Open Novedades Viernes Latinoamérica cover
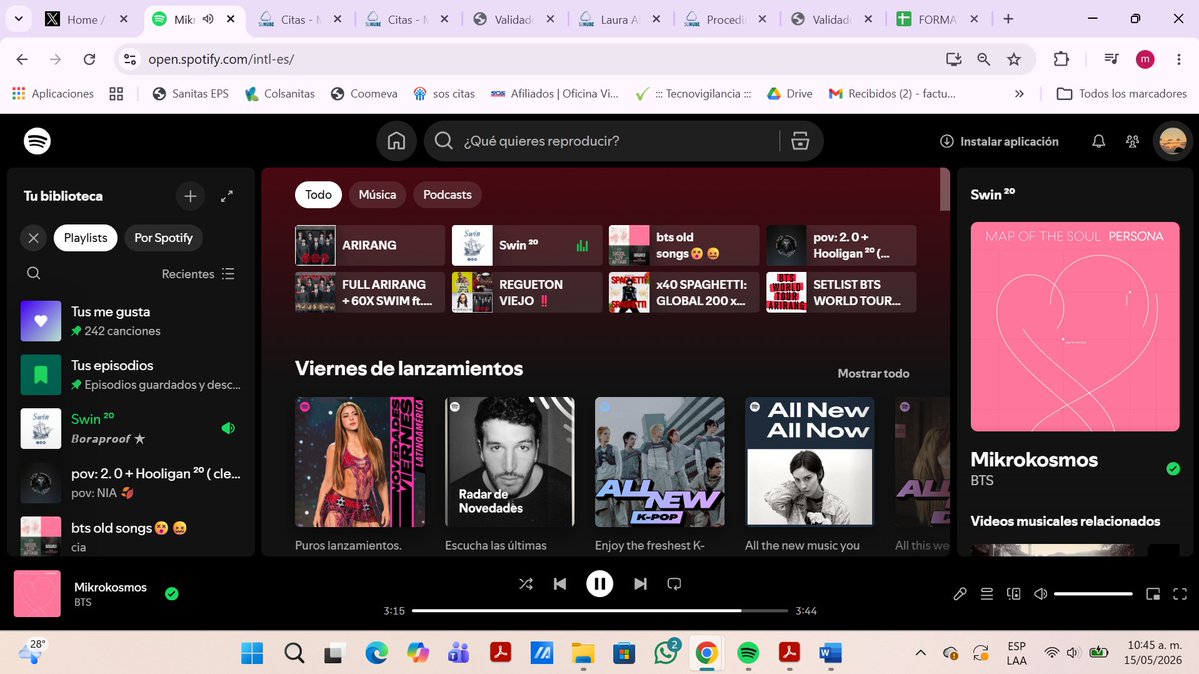 [x=360, y=461]
